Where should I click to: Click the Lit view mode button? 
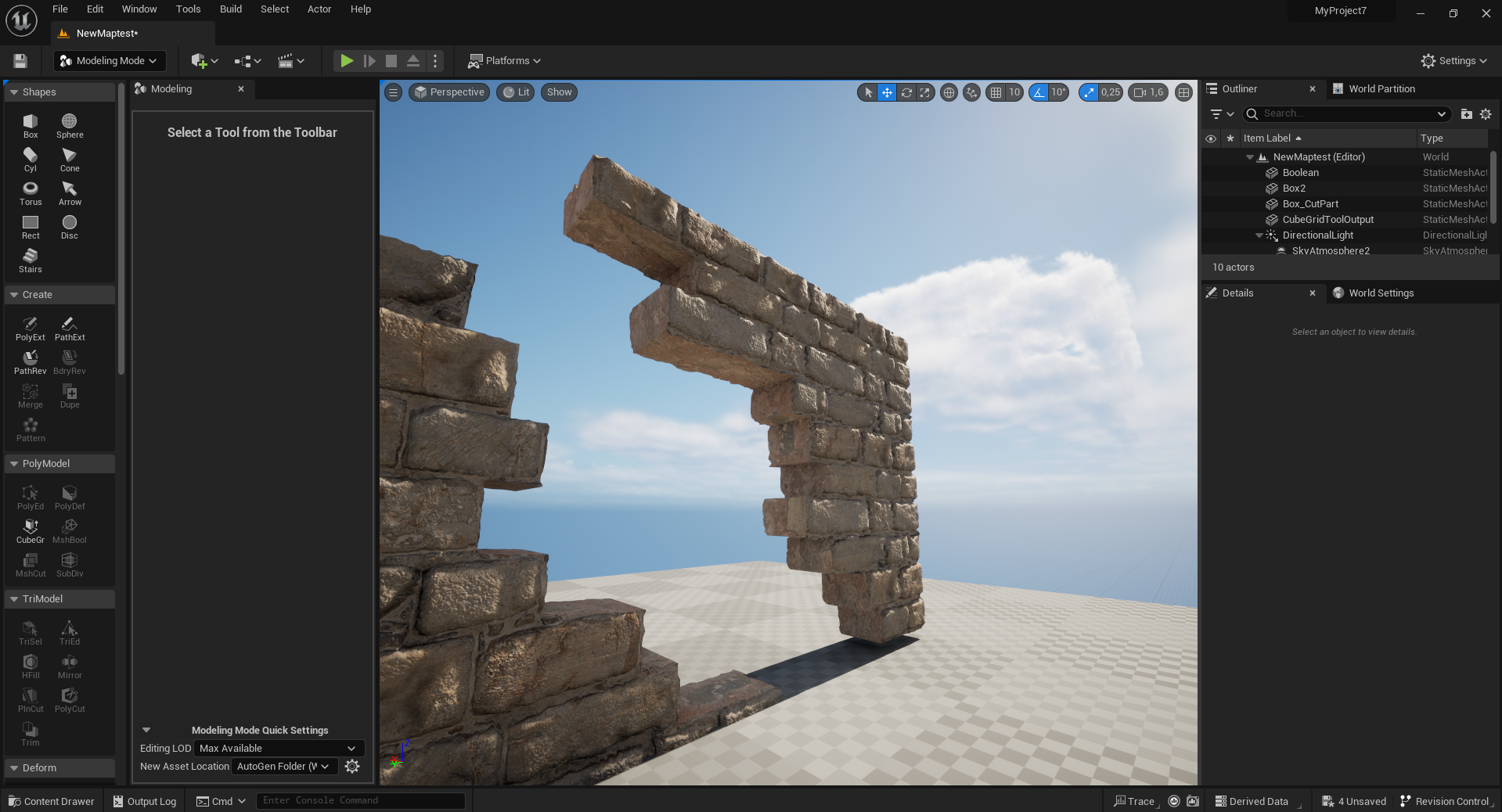pos(516,92)
